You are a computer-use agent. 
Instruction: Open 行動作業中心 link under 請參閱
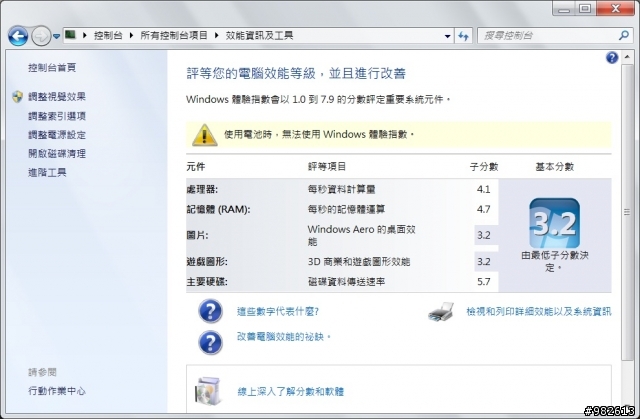pos(57,391)
